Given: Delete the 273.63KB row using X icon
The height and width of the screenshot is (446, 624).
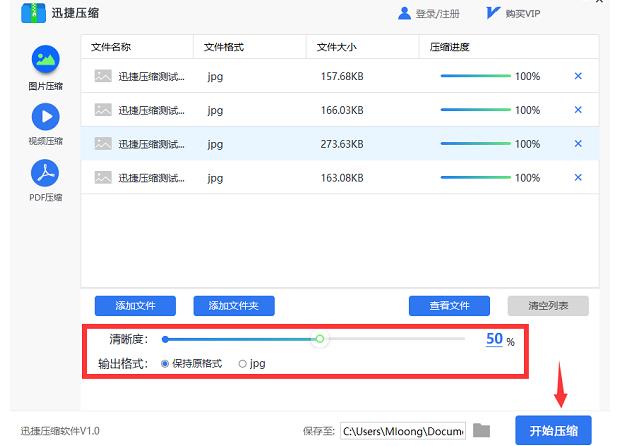Looking at the screenshot, I should (578, 144).
